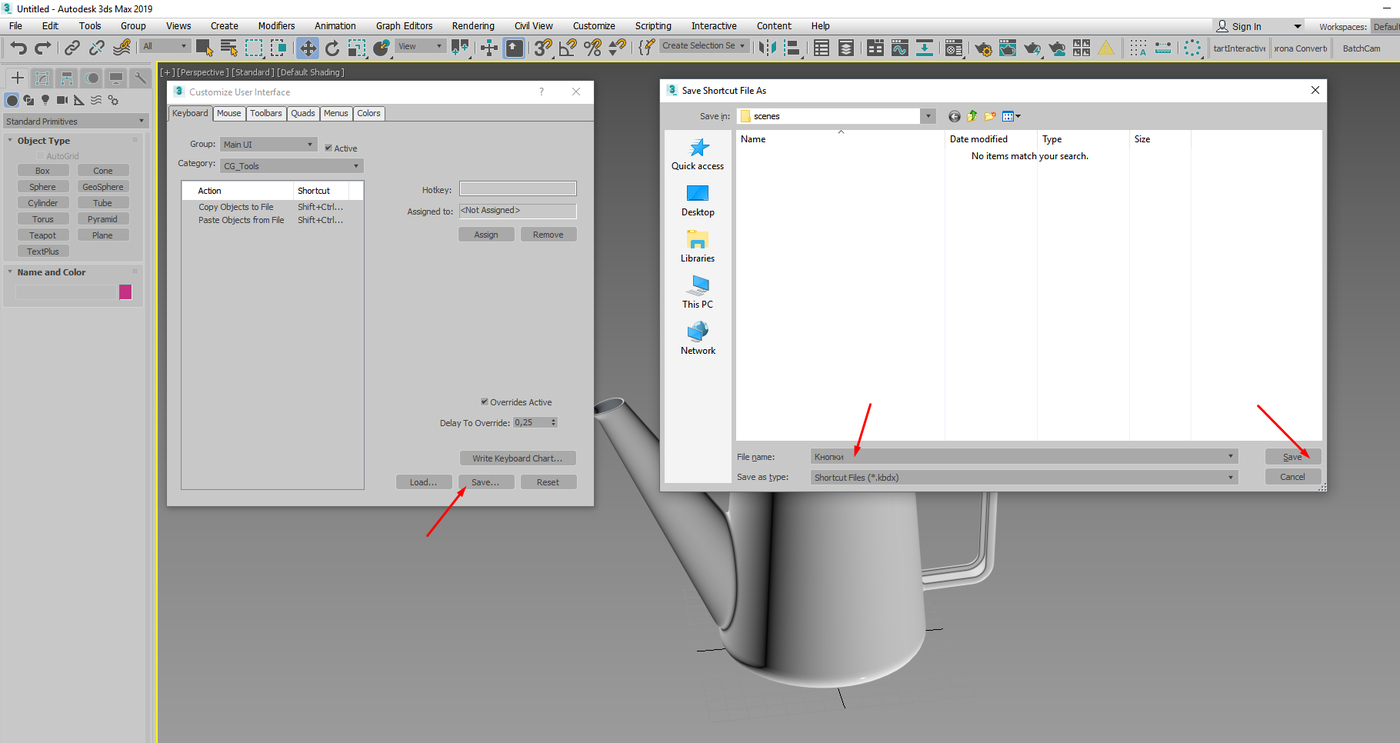Open the Rendering menu
This screenshot has width=1400, height=743.
[473, 26]
